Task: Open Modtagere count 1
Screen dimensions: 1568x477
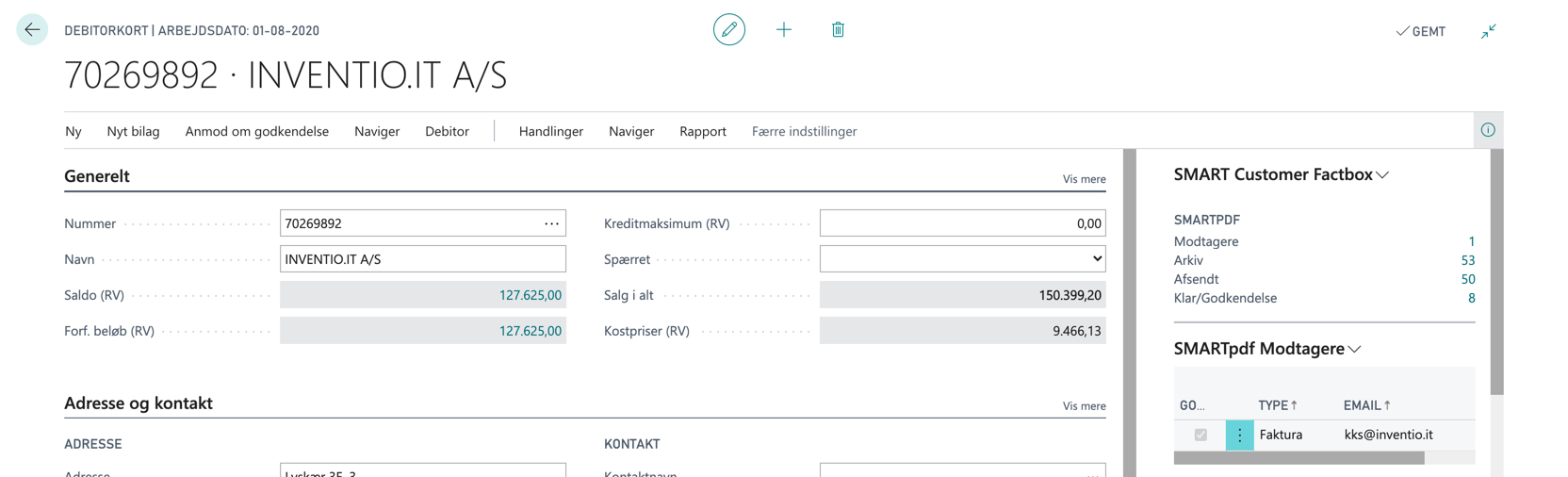Action: pos(1472,241)
